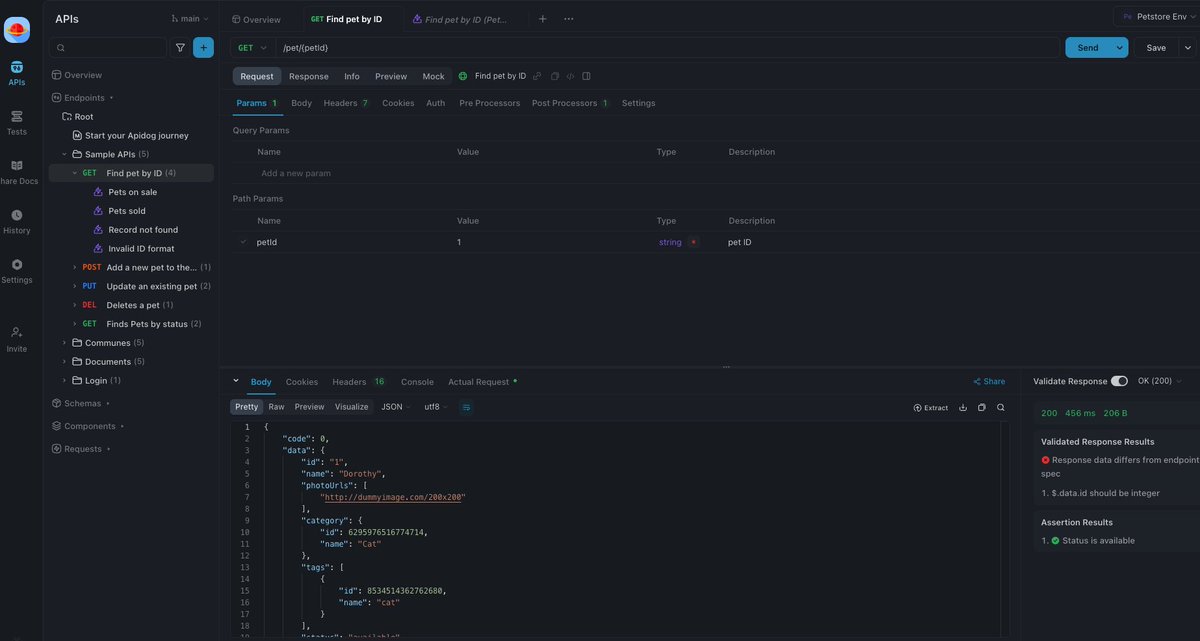Open the Post Processors tab

[570, 103]
